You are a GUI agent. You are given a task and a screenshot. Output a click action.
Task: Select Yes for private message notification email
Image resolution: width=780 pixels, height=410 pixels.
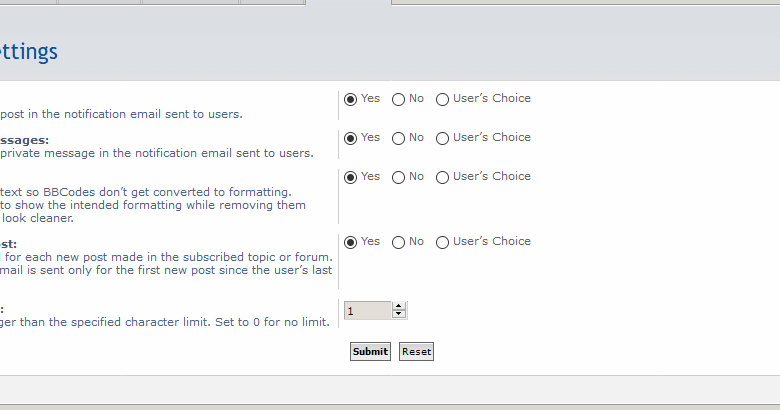[351, 138]
